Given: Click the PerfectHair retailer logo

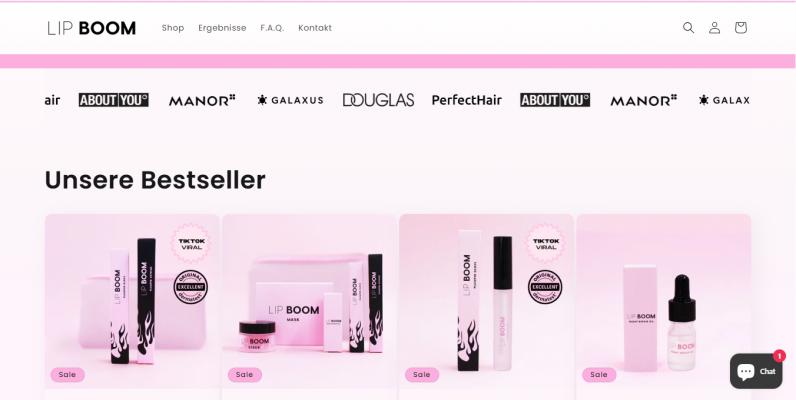Looking at the screenshot, I should 467,100.
